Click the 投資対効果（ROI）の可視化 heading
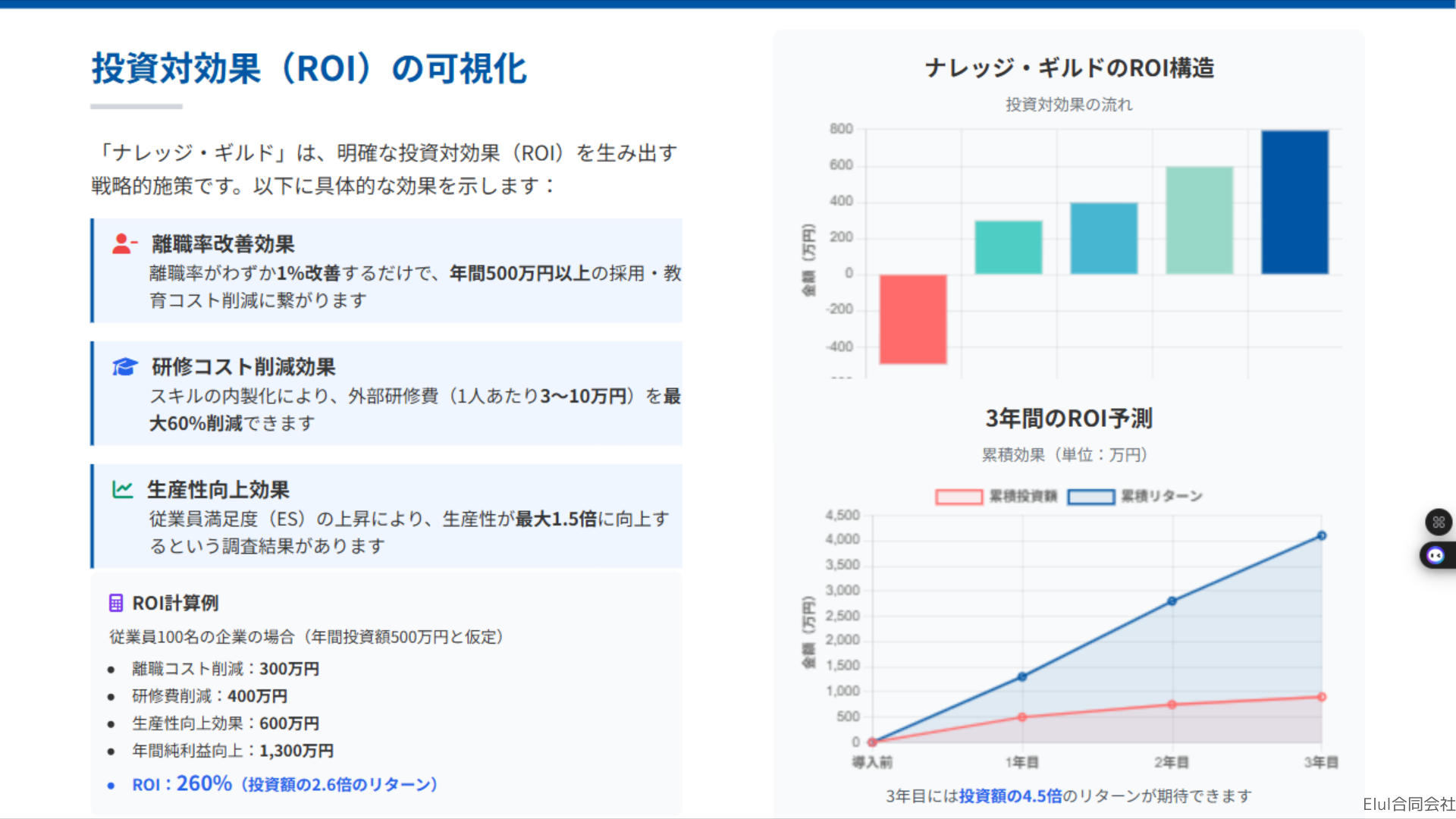Image resolution: width=1456 pixels, height=819 pixels. point(309,69)
